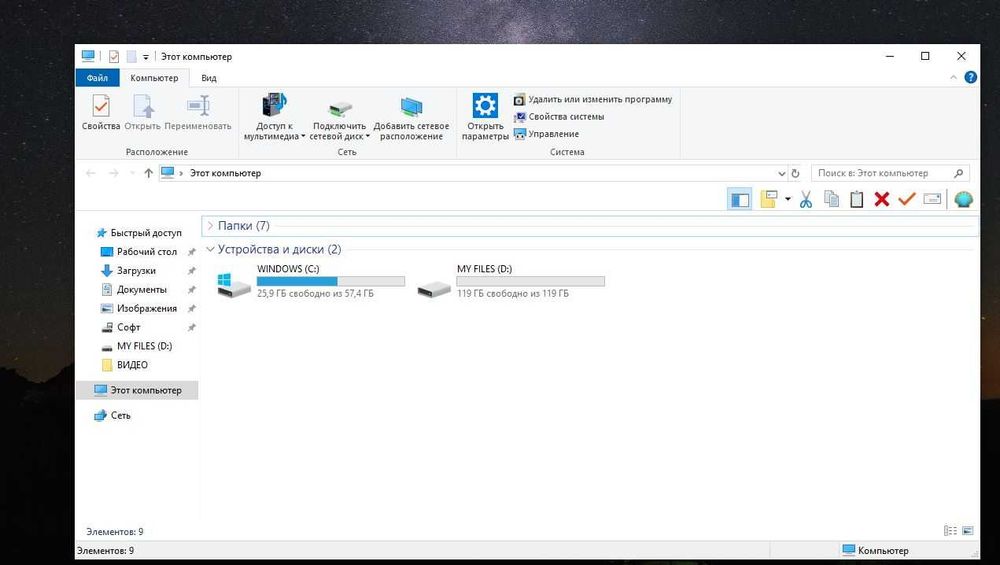The image size is (1000, 565).
Task: Click Компьютер in status bar
Action: tap(875, 550)
